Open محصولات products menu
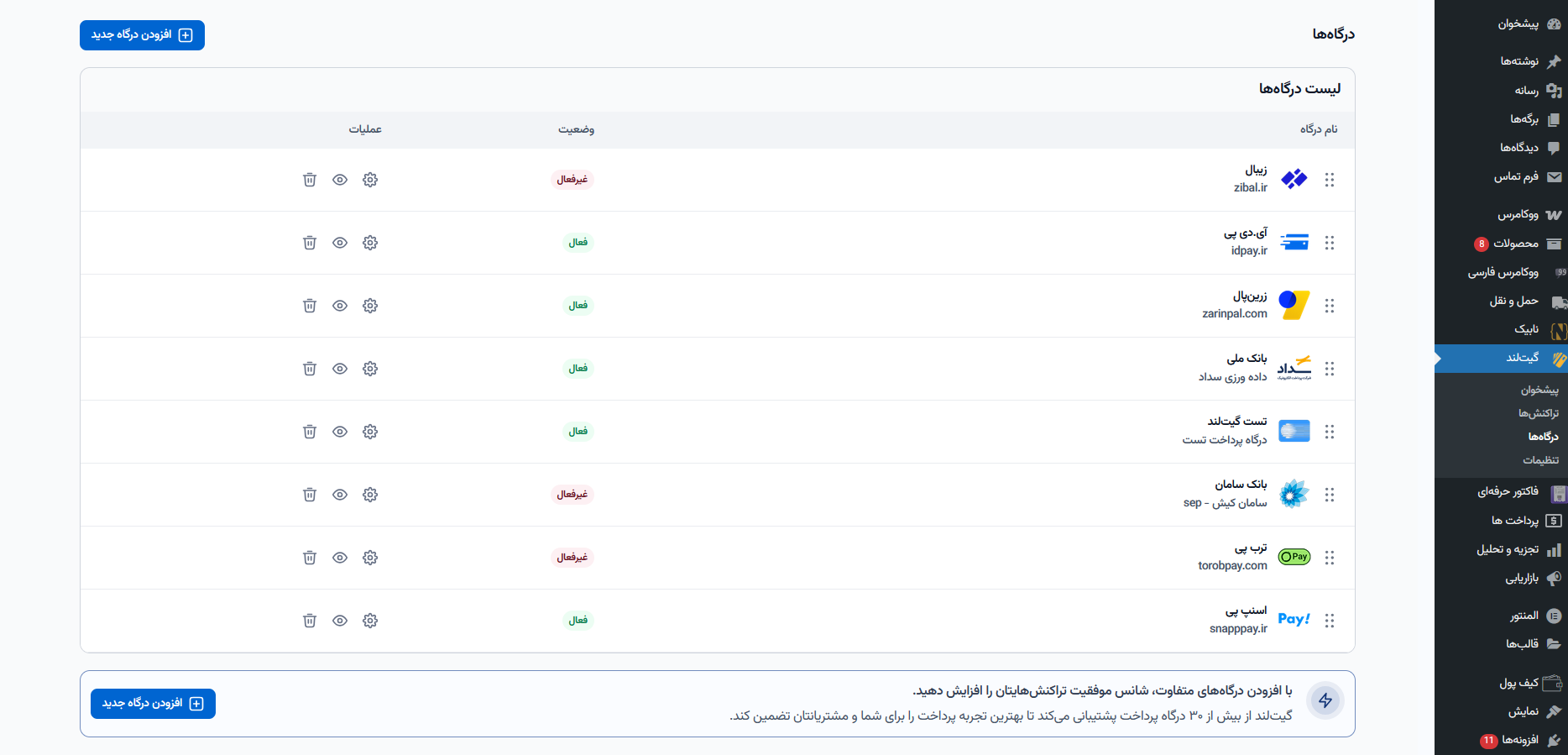 1501,244
